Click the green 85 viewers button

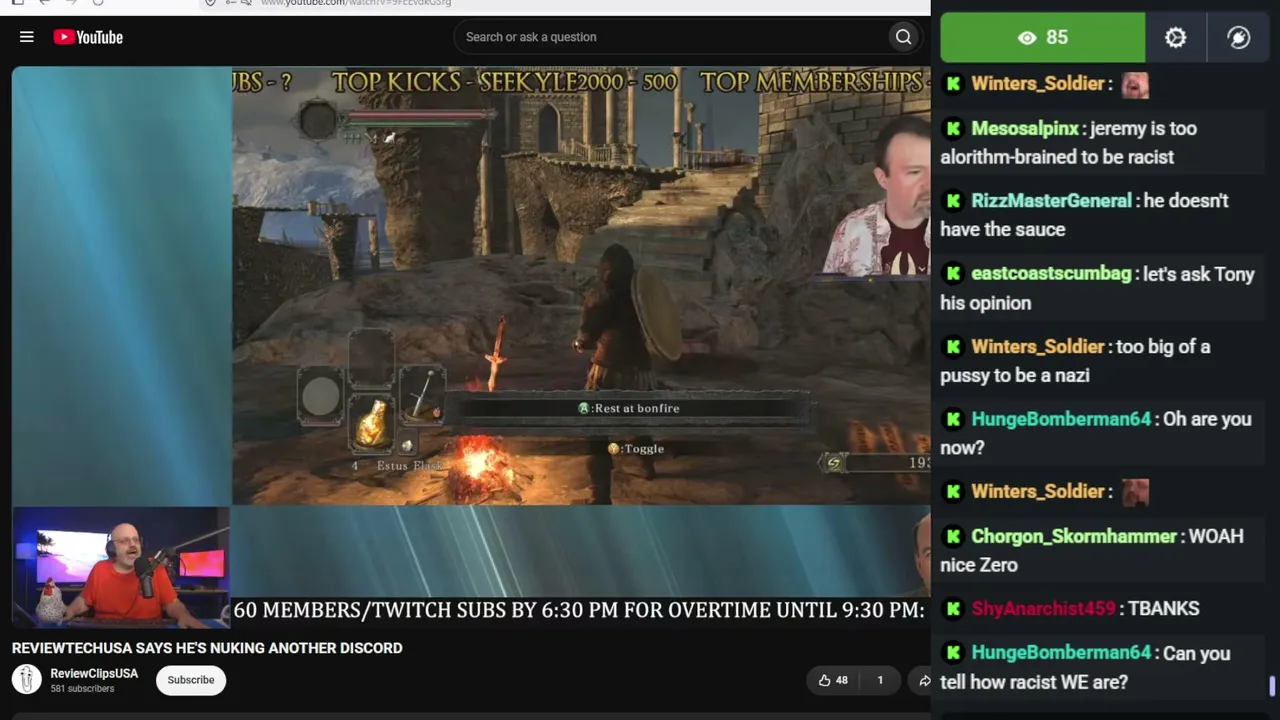1043,37
